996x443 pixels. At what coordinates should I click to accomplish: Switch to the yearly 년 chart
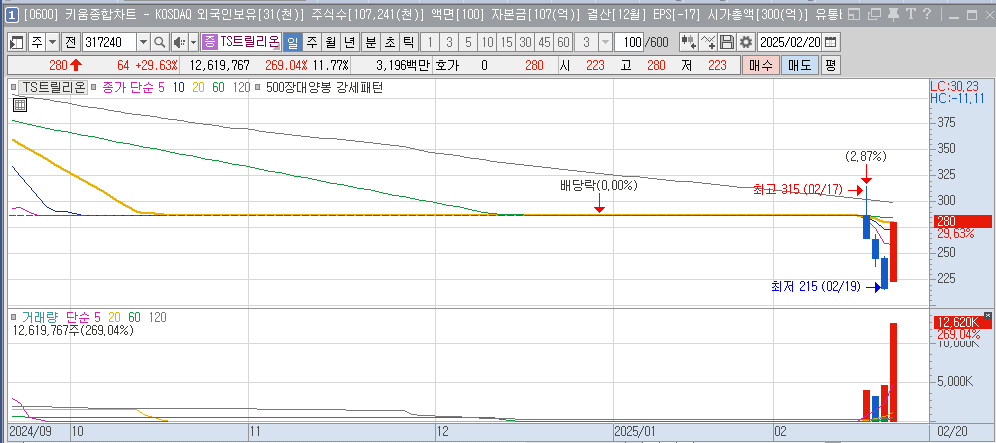[349, 43]
